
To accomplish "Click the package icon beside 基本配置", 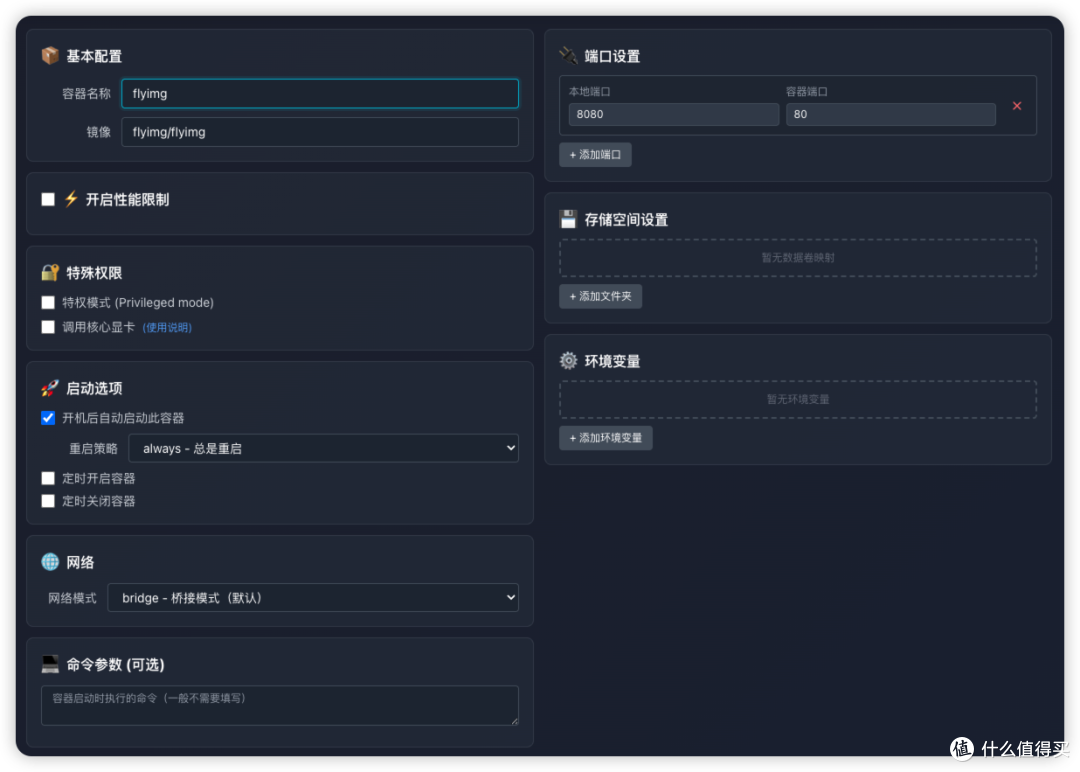I will click(x=50, y=56).
